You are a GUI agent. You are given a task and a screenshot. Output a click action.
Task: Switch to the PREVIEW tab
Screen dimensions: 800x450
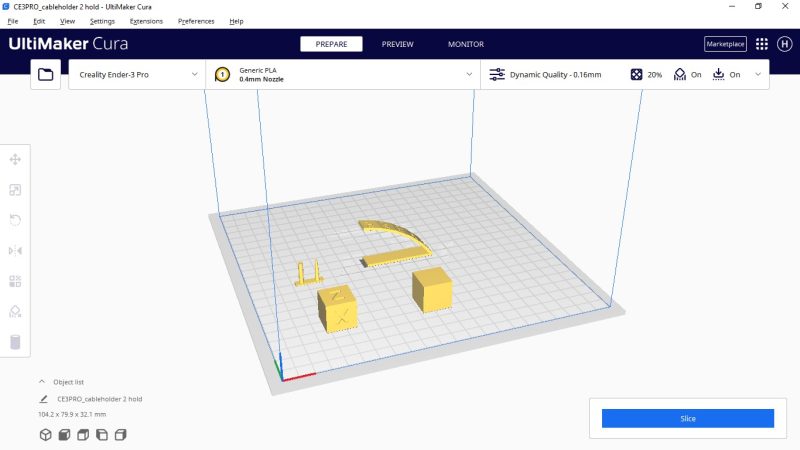point(397,44)
